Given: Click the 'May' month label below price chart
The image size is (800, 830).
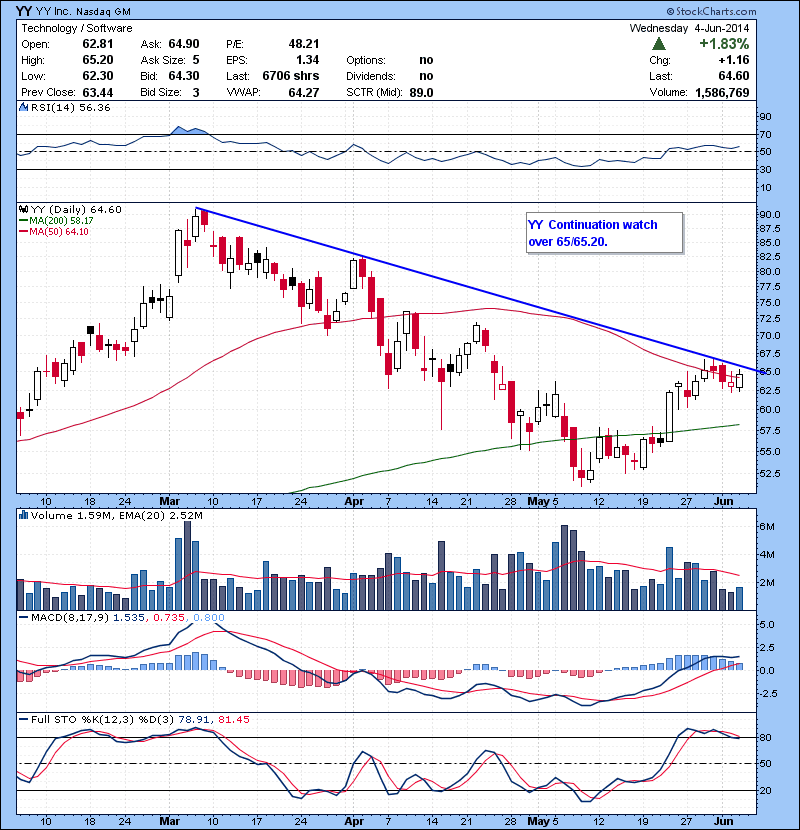Looking at the screenshot, I should [540, 498].
